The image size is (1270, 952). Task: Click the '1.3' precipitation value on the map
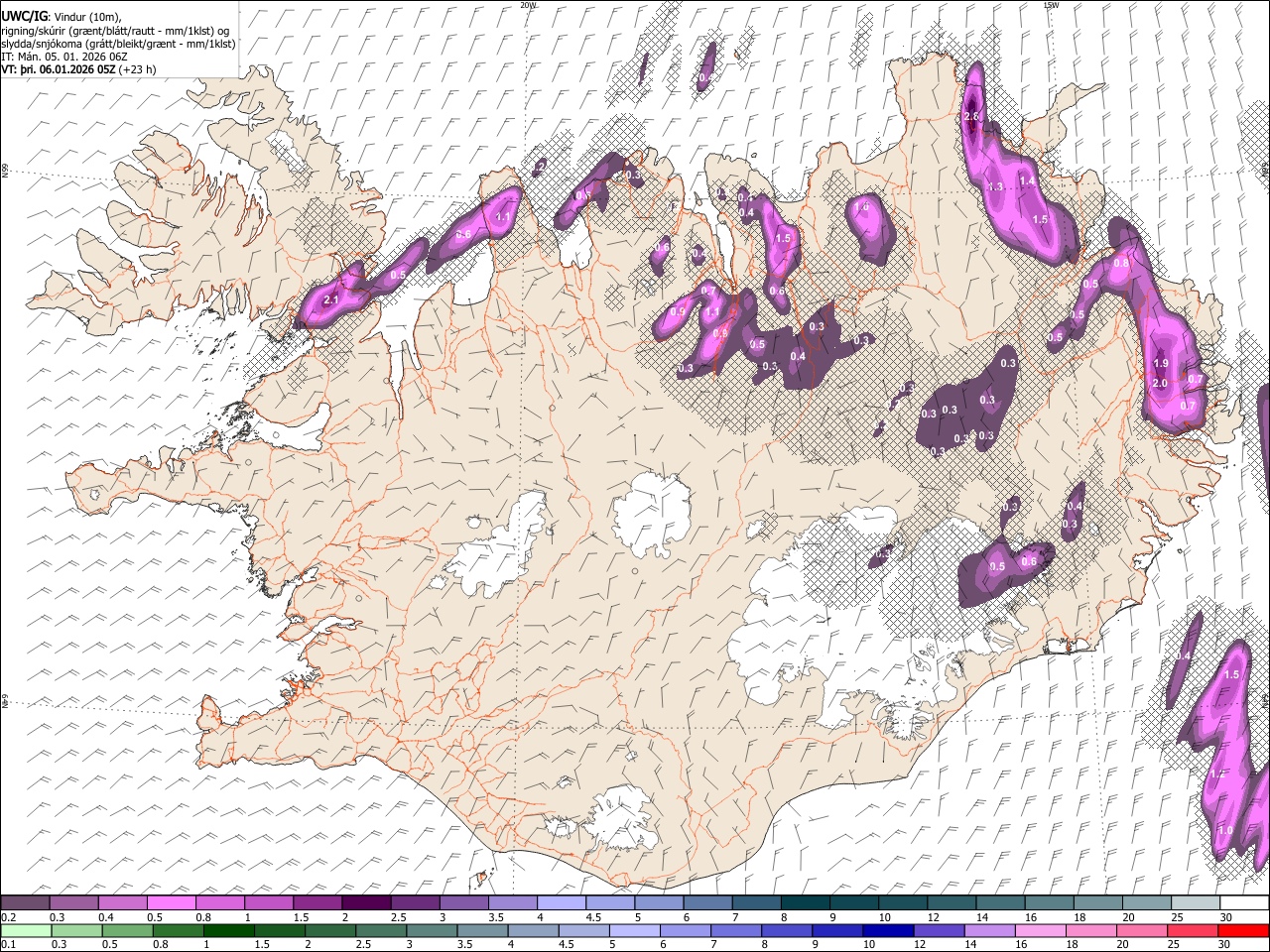pyautogui.click(x=996, y=186)
